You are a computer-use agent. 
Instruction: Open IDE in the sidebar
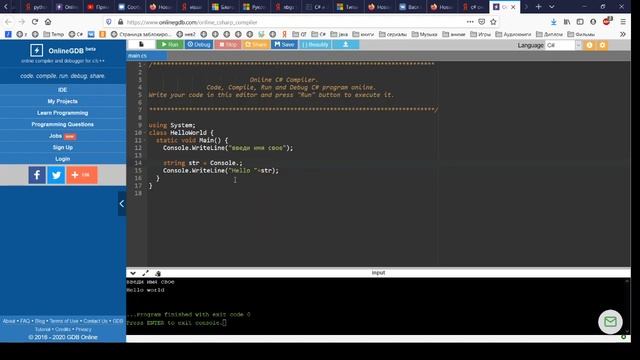click(x=62, y=90)
